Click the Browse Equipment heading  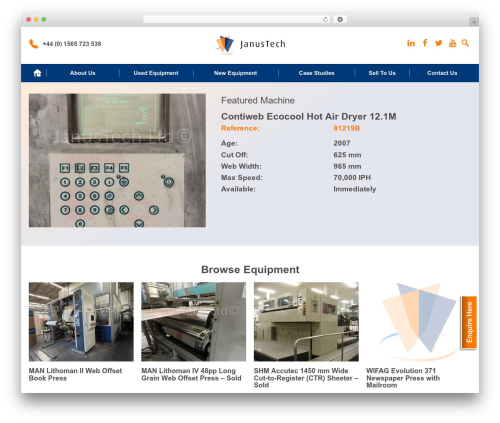[250, 269]
